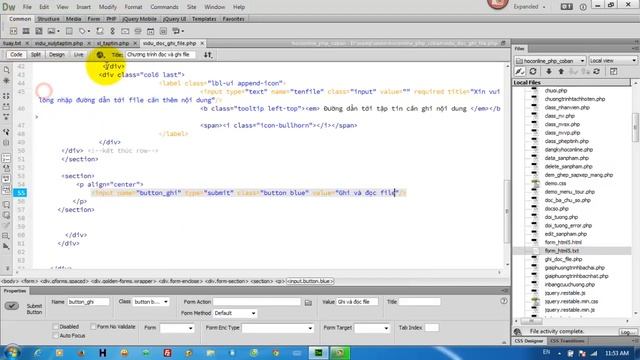Click the Div insert icon in Common toolbar
The height and width of the screenshot is (360, 640).
tap(13, 31)
